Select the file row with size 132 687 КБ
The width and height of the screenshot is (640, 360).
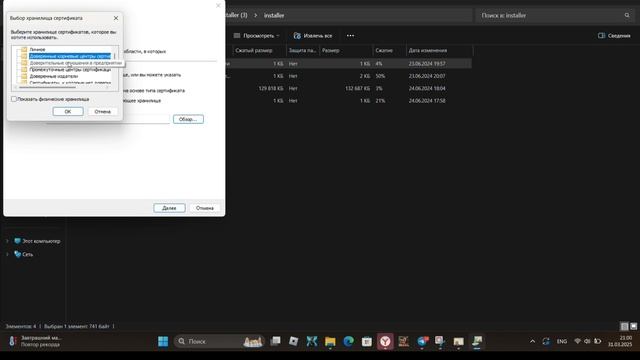click(x=349, y=88)
